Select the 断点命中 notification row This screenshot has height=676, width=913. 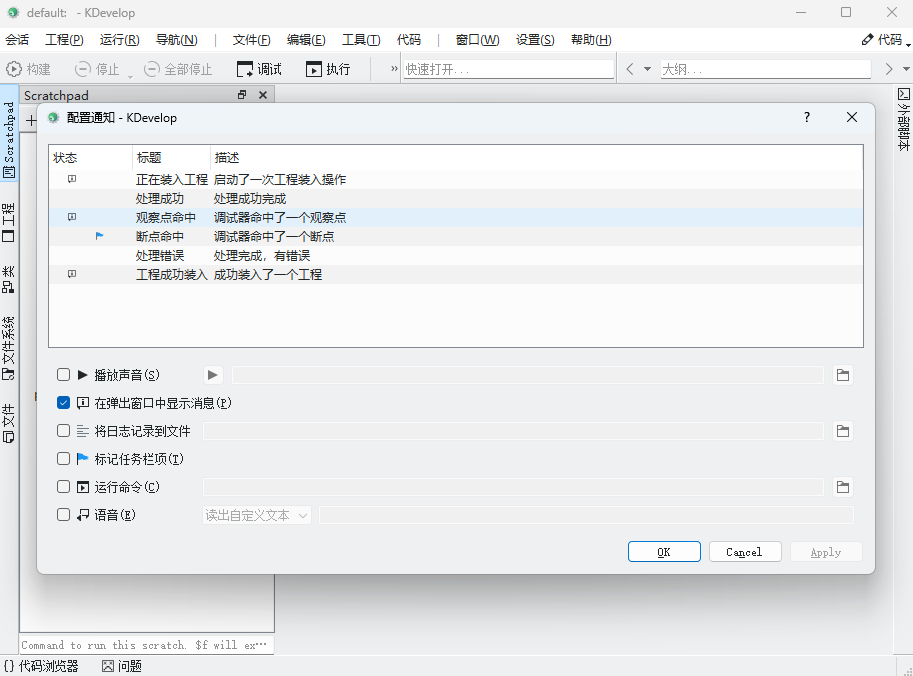pos(455,236)
